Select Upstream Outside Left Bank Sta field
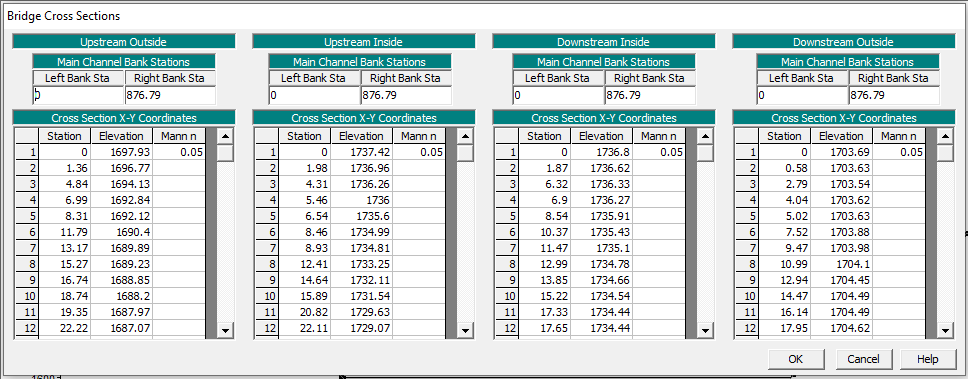The image size is (968, 379). (78, 95)
